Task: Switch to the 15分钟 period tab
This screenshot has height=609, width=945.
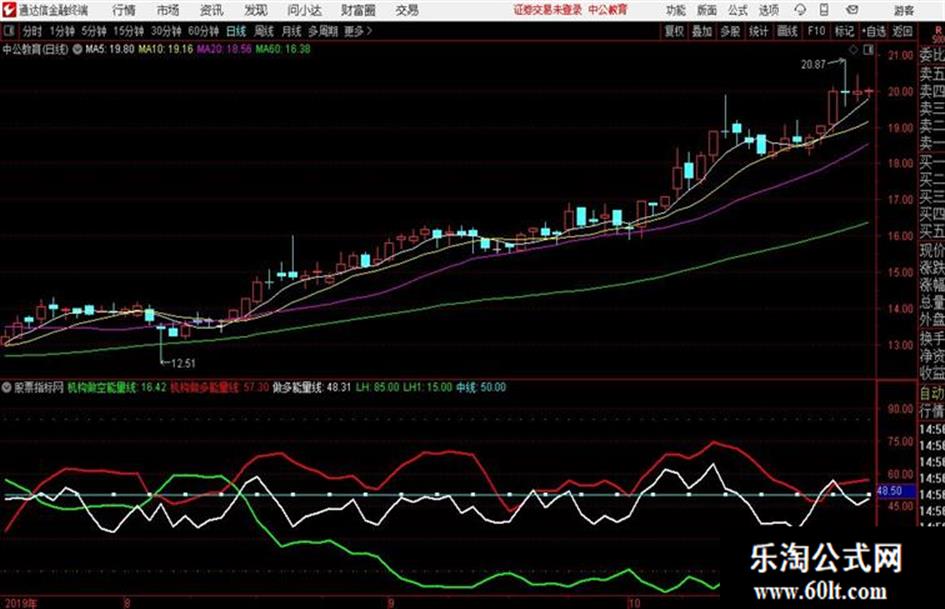Action: 128,31
